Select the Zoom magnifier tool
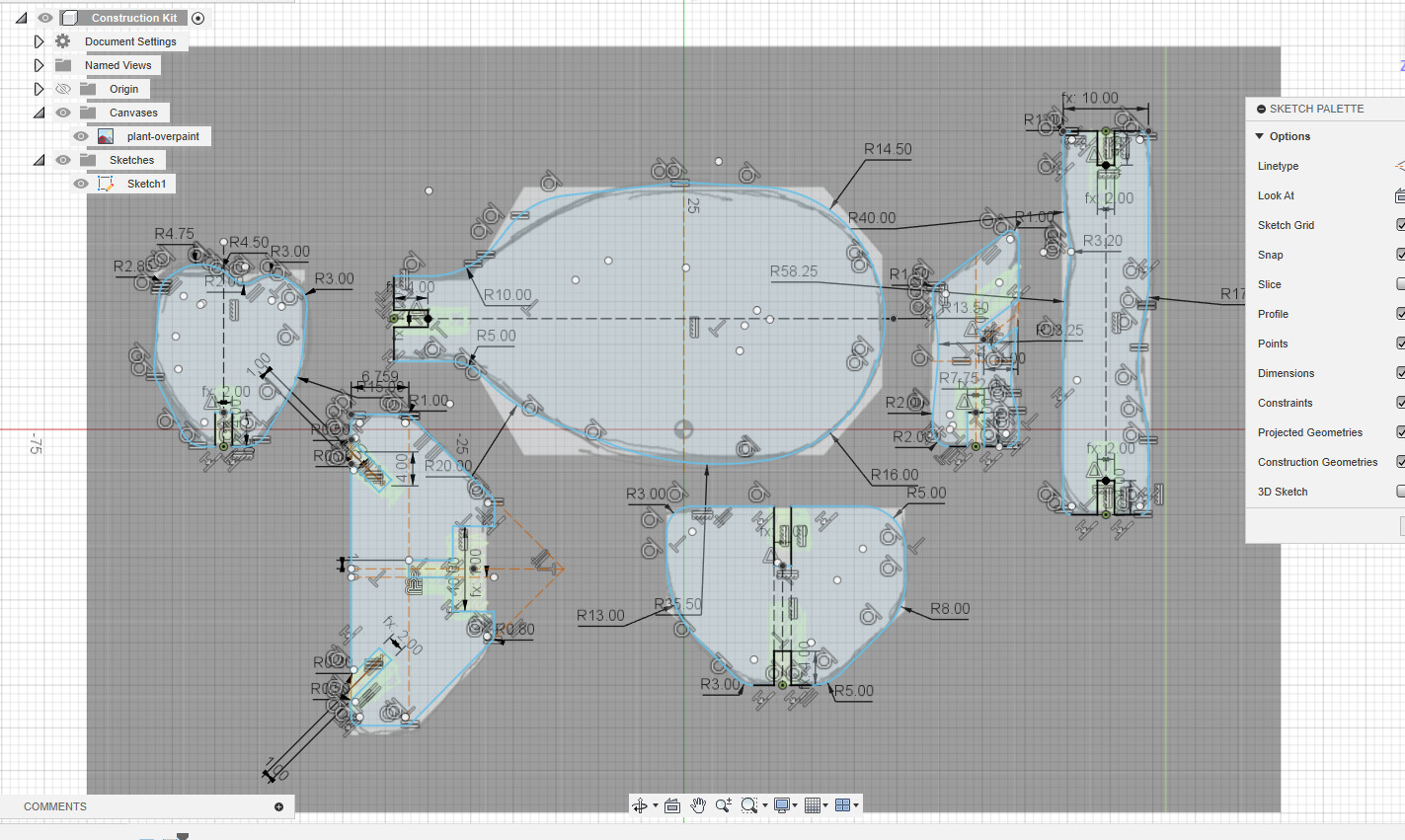 (723, 805)
